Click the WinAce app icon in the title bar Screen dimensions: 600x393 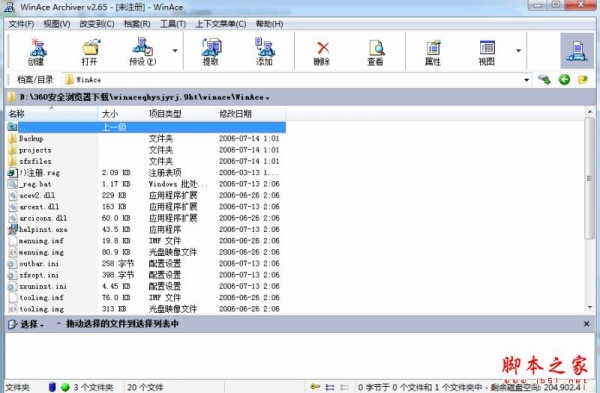(x=9, y=7)
